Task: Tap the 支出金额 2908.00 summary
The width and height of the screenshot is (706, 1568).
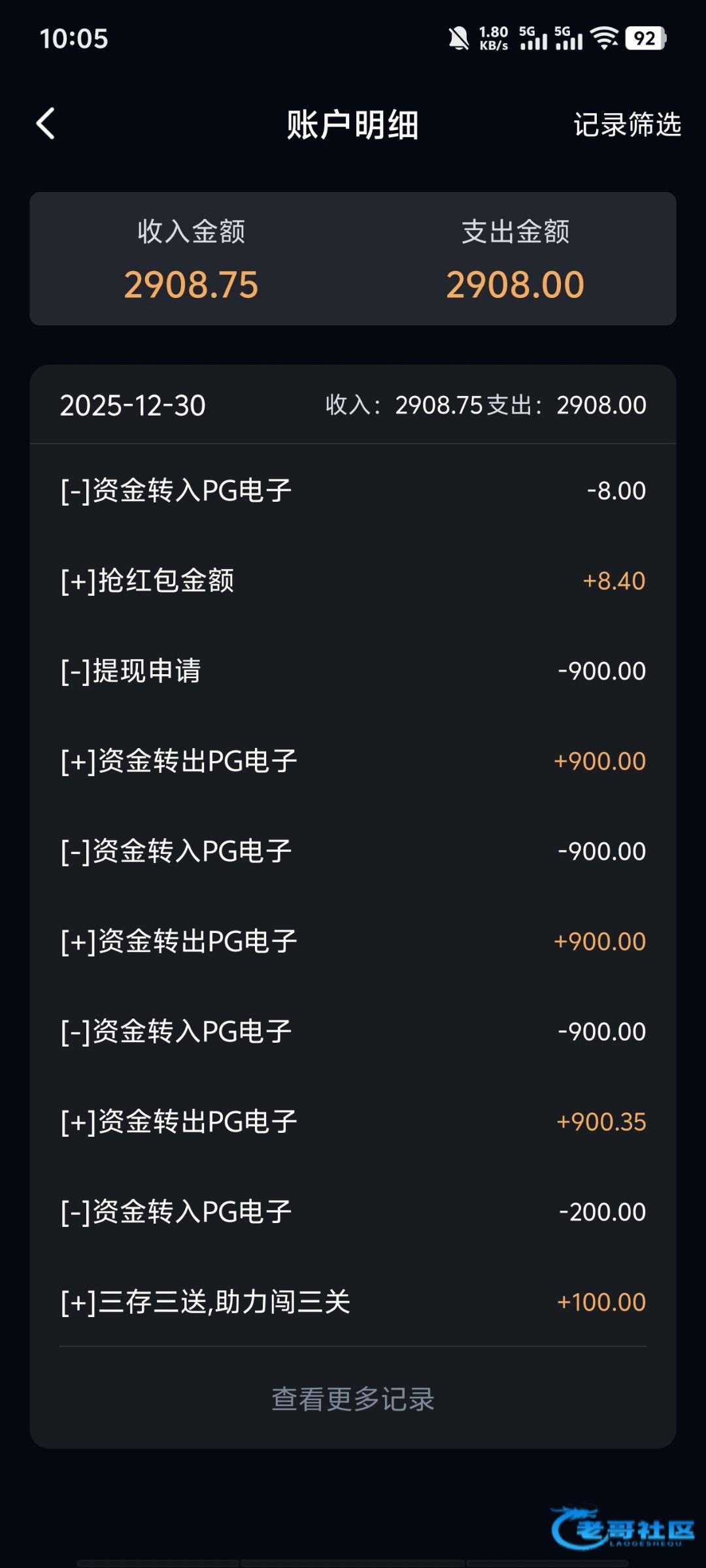Action: pyautogui.click(x=515, y=259)
